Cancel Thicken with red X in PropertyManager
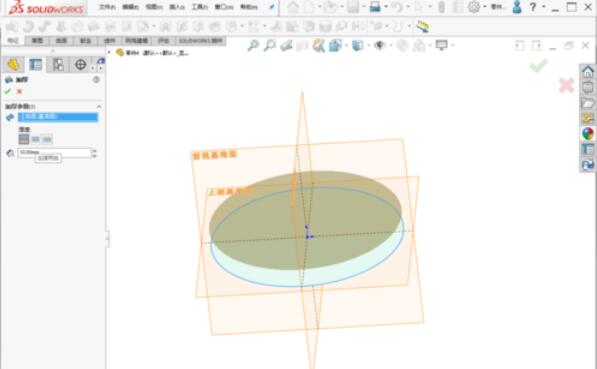The width and height of the screenshot is (597, 369). (19, 91)
